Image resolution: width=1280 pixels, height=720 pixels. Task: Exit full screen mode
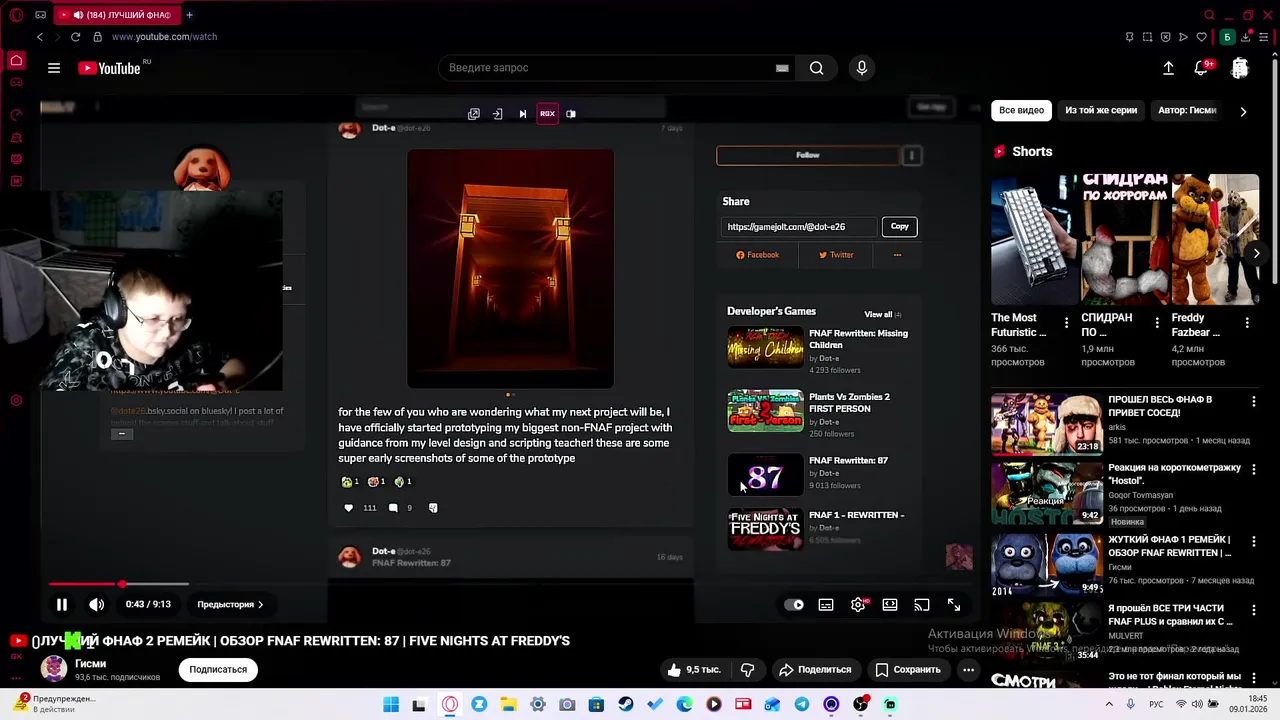pos(954,604)
